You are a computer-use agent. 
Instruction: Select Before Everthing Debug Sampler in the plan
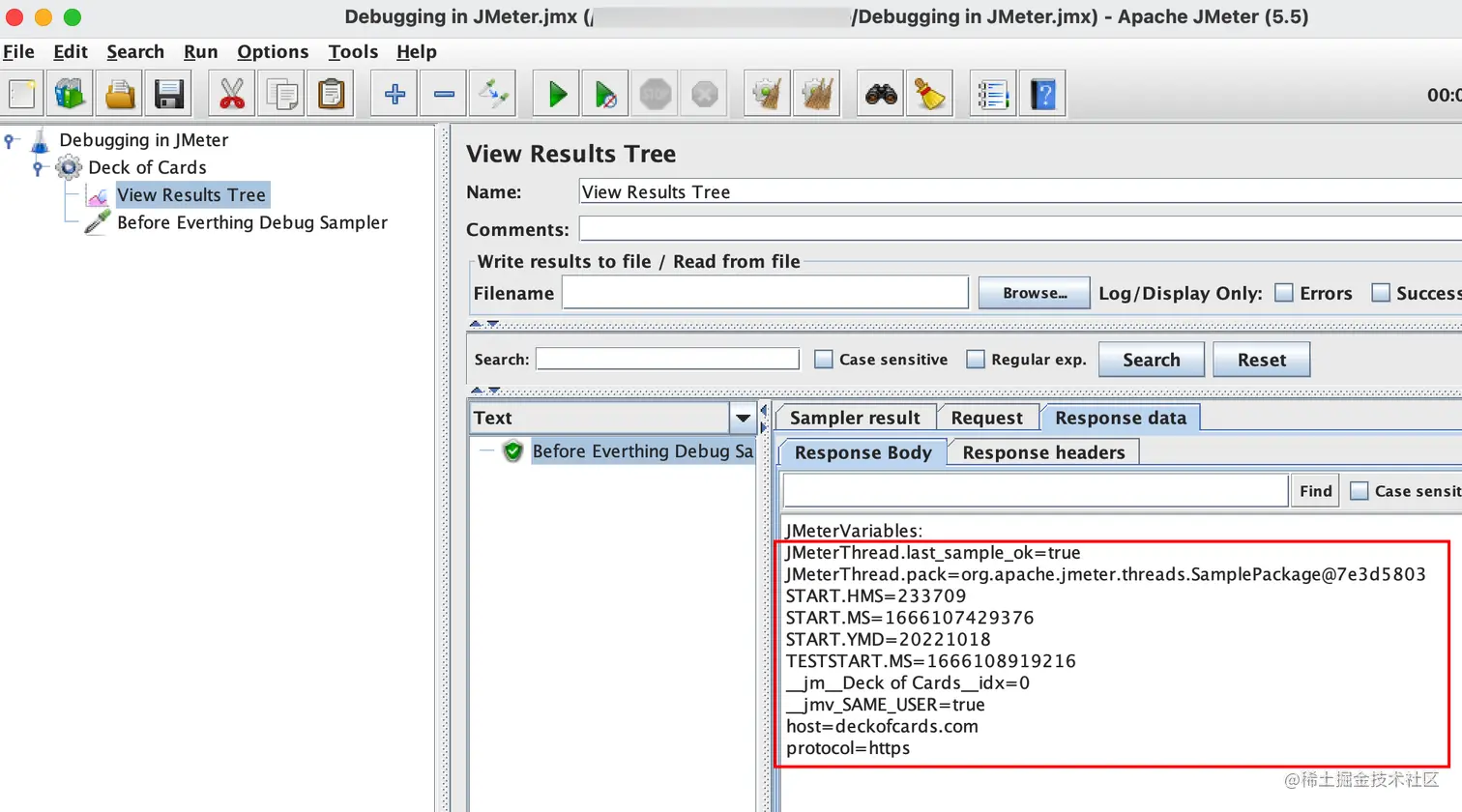[252, 222]
